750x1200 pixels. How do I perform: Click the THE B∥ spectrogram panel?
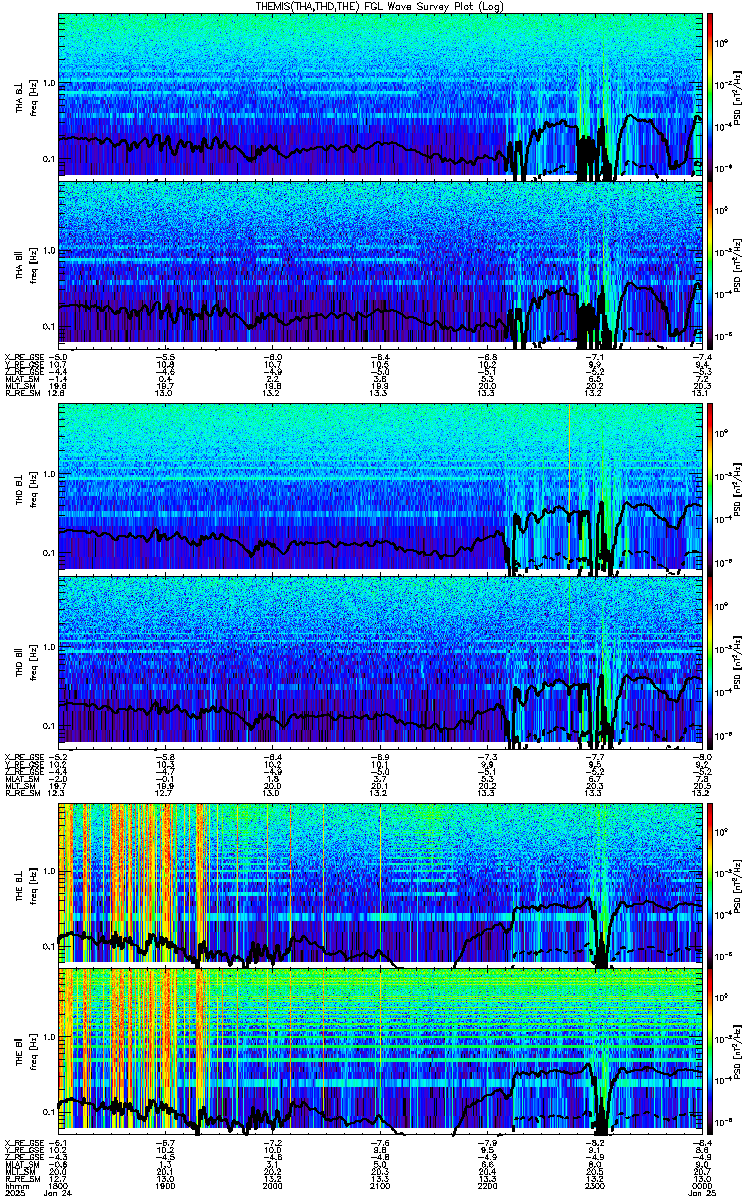380,1052
